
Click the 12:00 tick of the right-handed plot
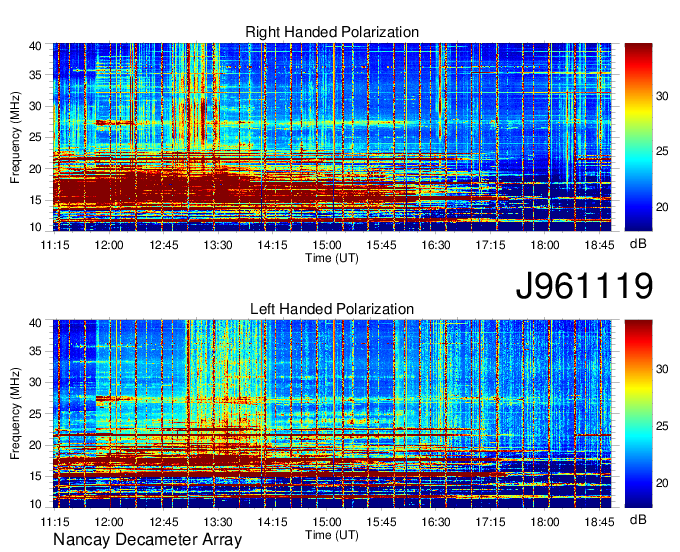109,245
